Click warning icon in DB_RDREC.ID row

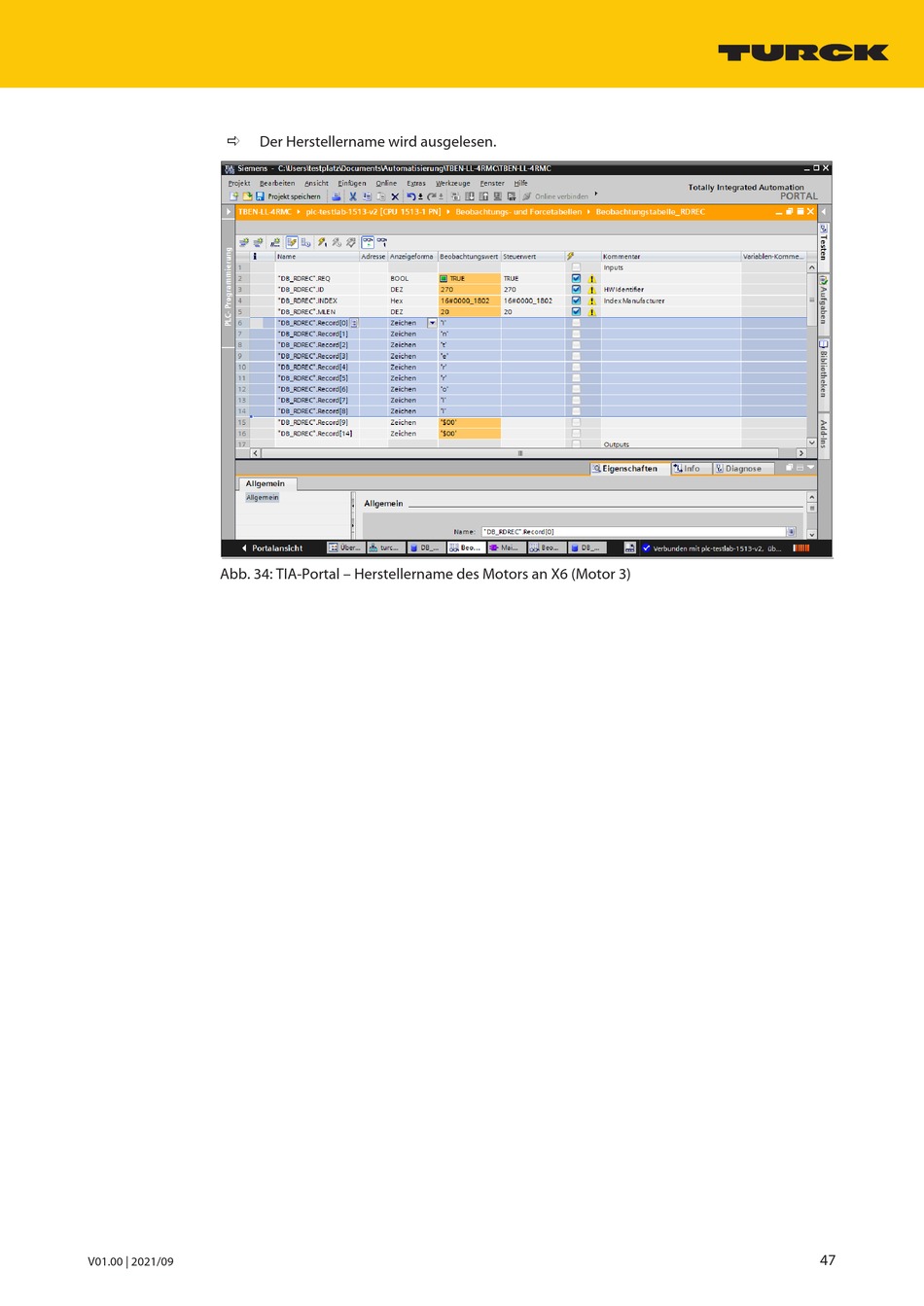point(591,290)
